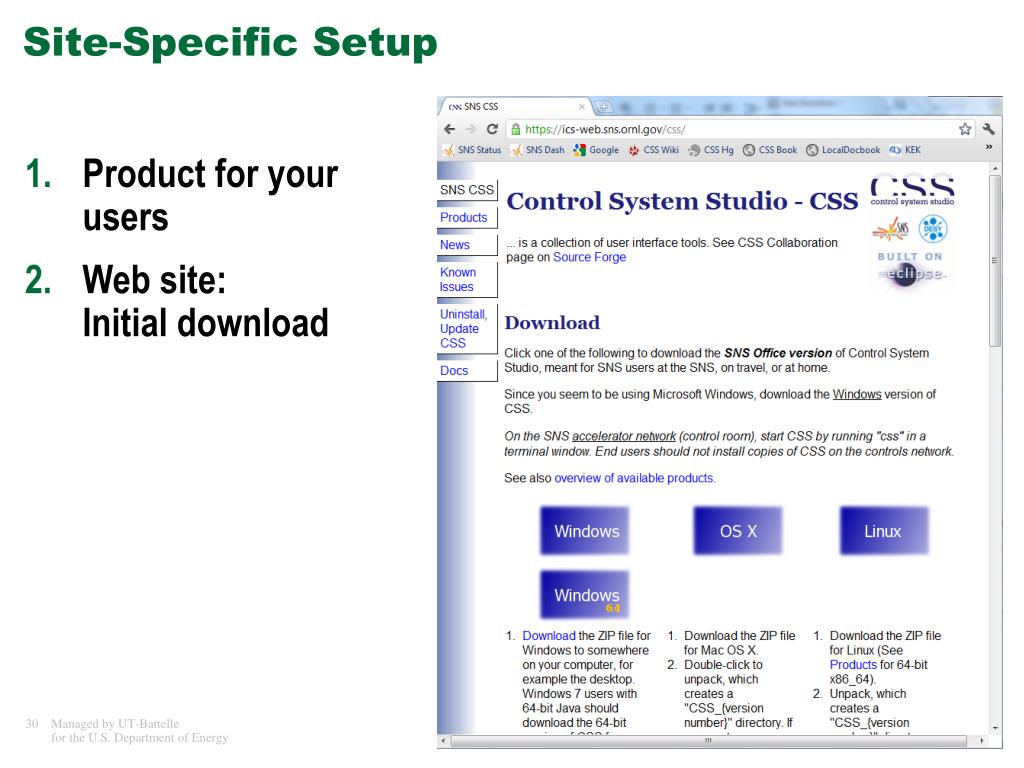The width and height of the screenshot is (1024, 768).
Task: Click the Control System Studio - CSS heading
Action: coord(682,201)
